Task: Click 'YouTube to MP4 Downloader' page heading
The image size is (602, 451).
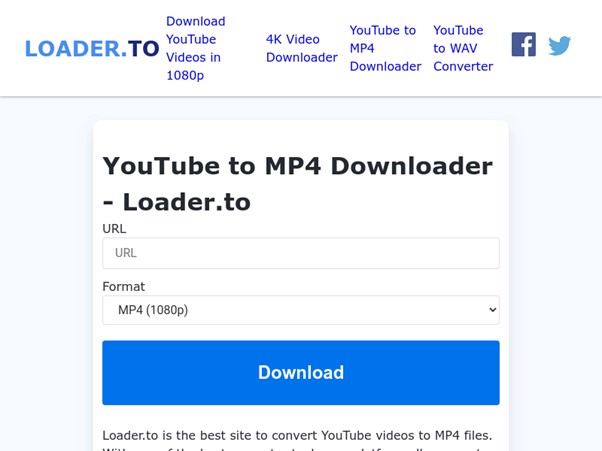Action: pos(298,166)
